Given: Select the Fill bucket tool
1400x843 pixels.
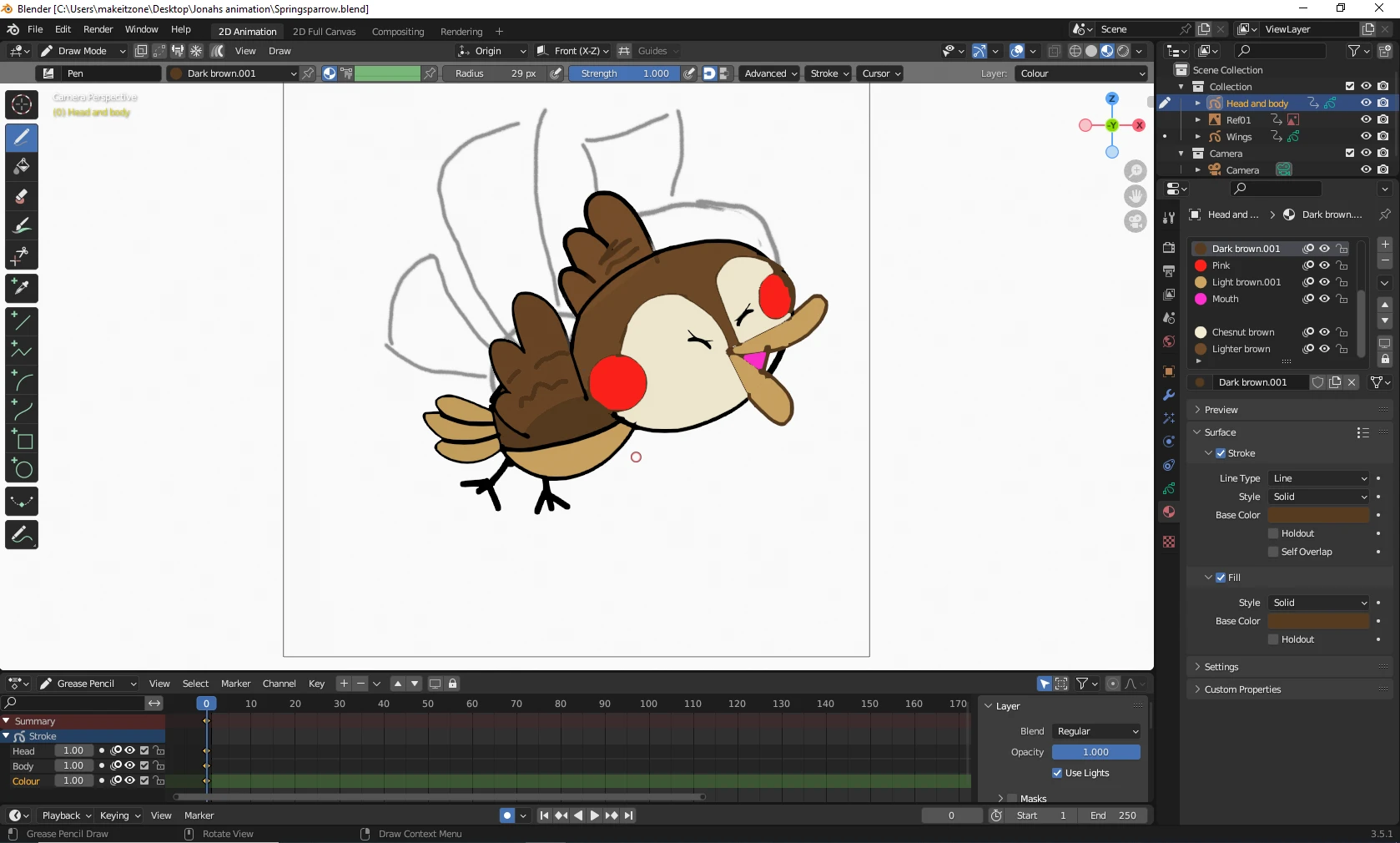Looking at the screenshot, I should point(22,167).
